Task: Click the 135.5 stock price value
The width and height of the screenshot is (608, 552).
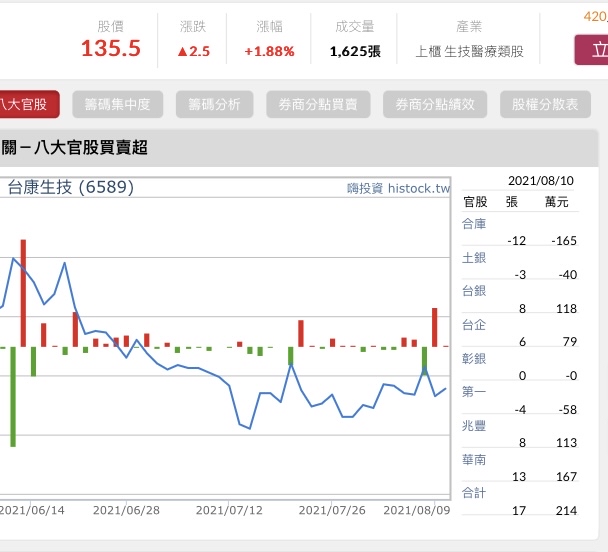Action: (111, 49)
